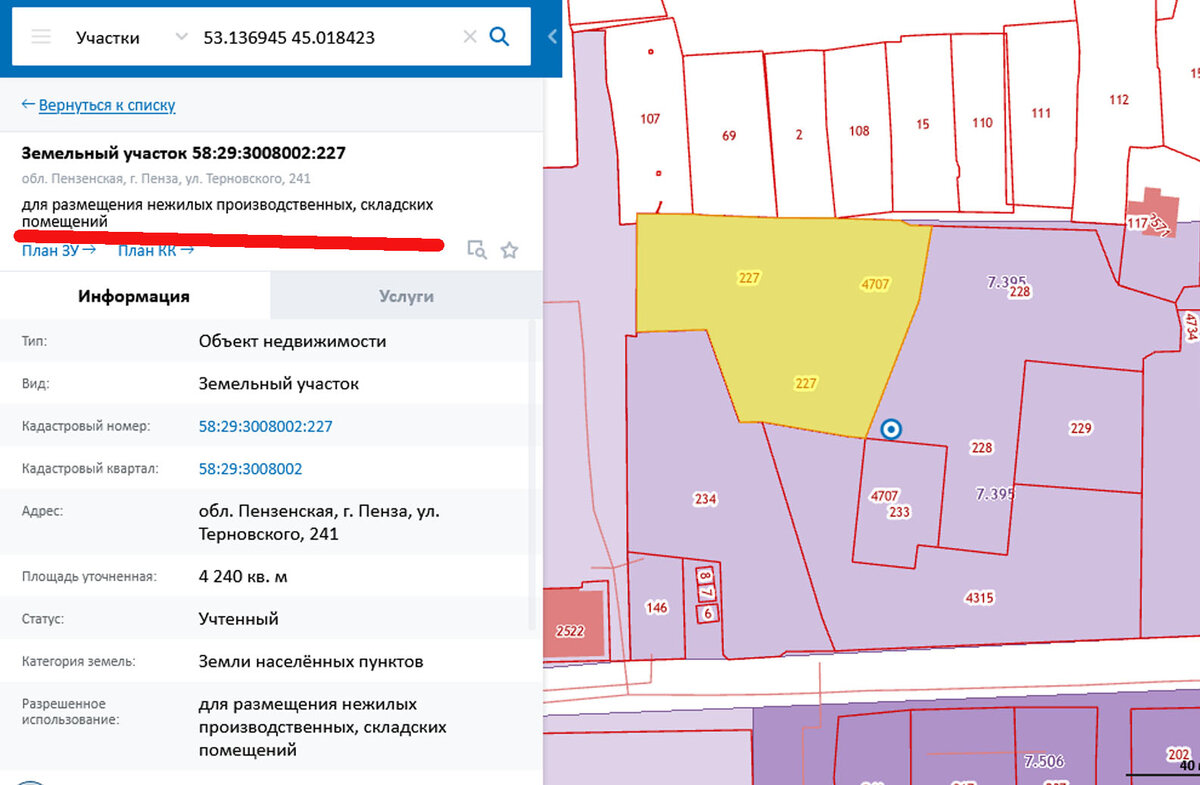
Task: Switch to the Услуги tab
Action: (404, 296)
